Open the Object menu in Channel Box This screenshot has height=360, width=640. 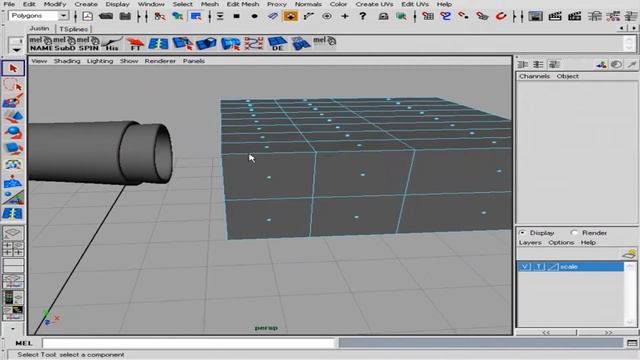pos(568,76)
